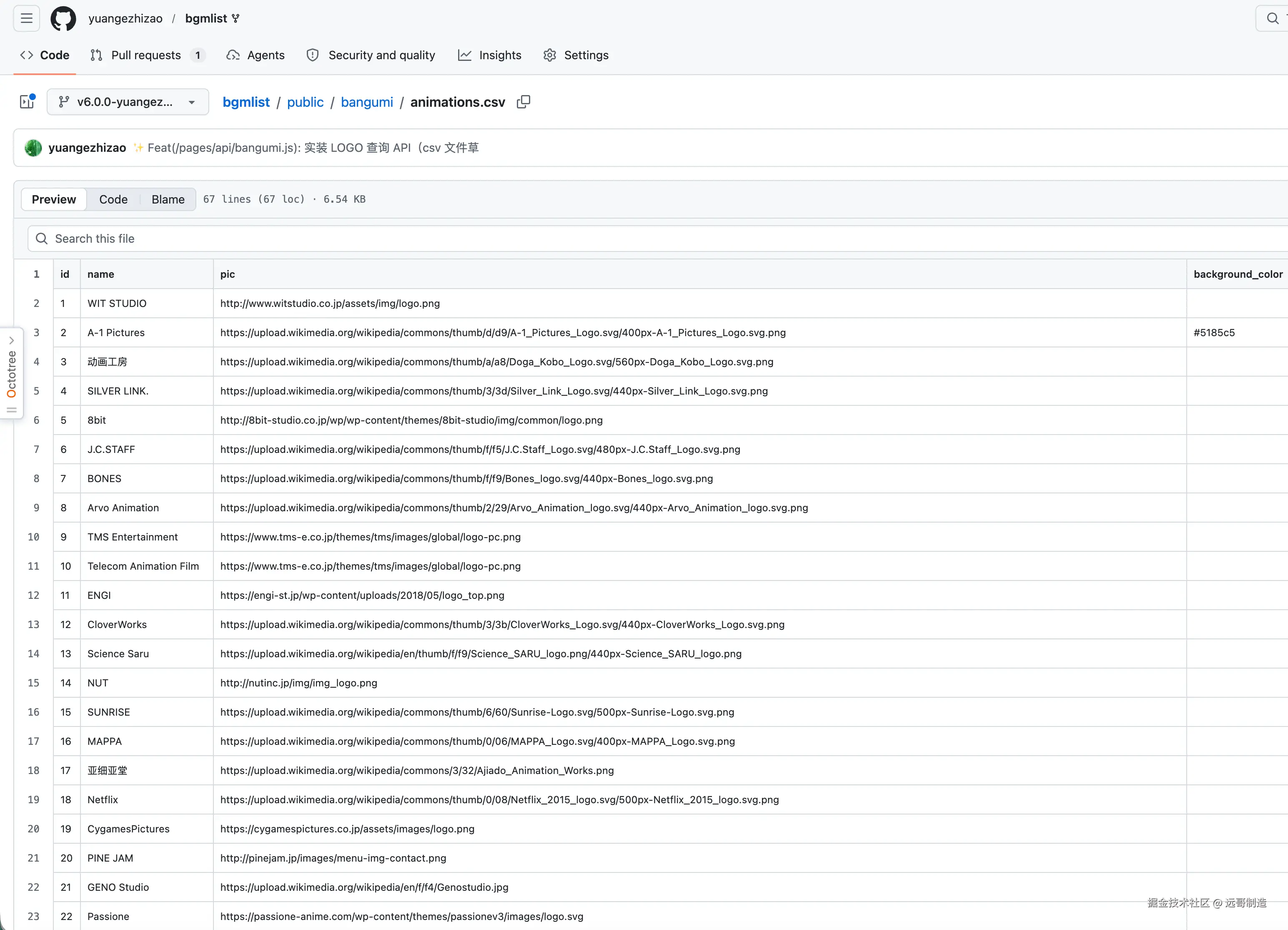1288x930 pixels.
Task: Click the Octotree panel handle
Action: [x=11, y=410]
